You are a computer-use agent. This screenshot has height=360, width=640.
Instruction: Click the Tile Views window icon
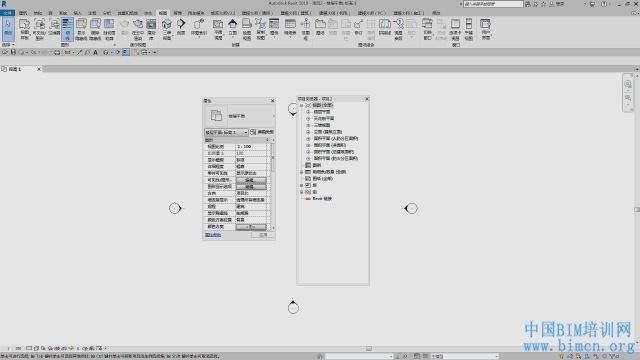pos(469,29)
